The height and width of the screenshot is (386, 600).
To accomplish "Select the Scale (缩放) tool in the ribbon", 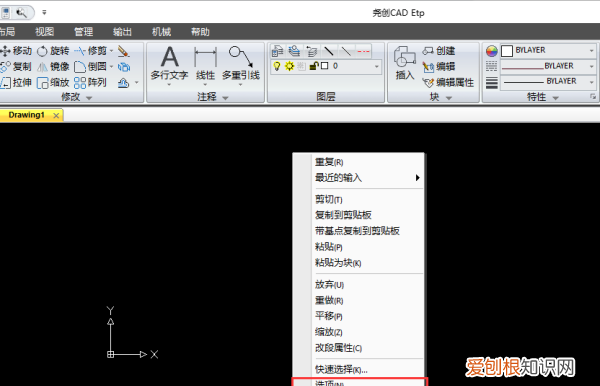I will 53,82.
